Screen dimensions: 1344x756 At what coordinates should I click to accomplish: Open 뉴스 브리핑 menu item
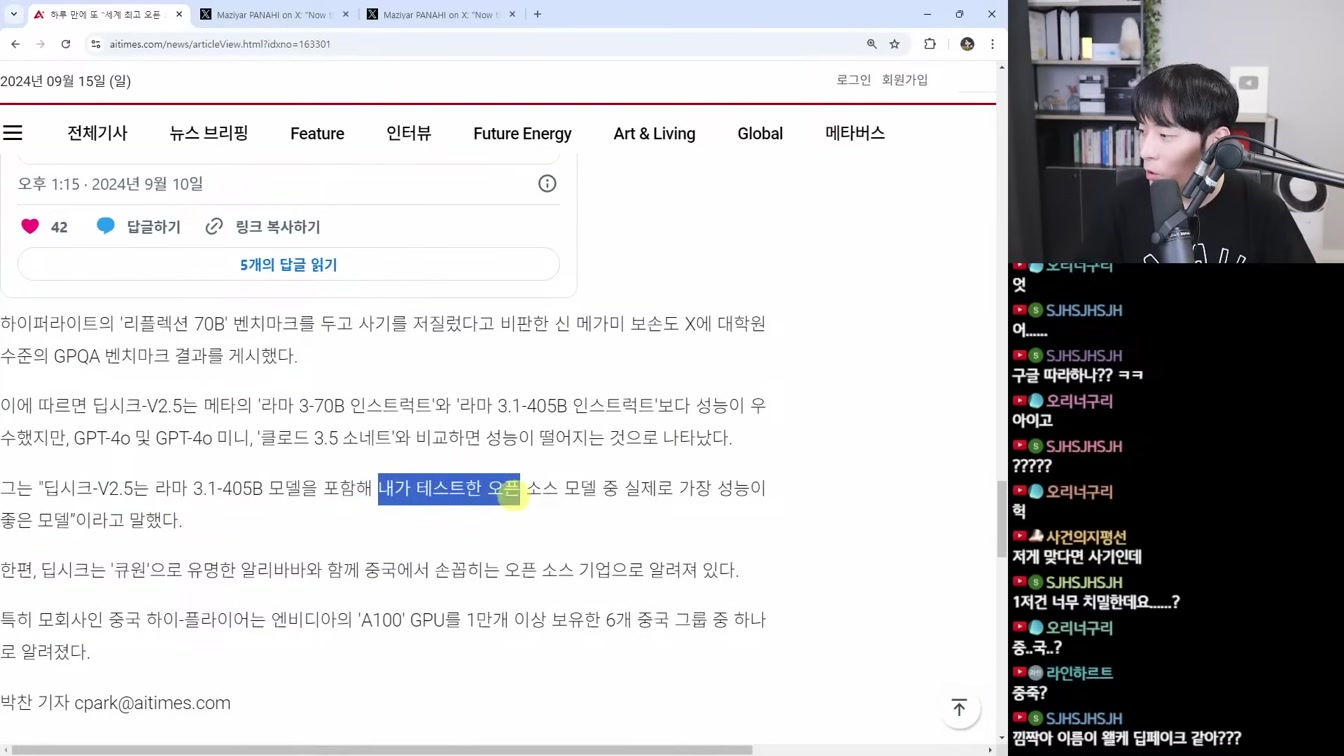pos(209,133)
